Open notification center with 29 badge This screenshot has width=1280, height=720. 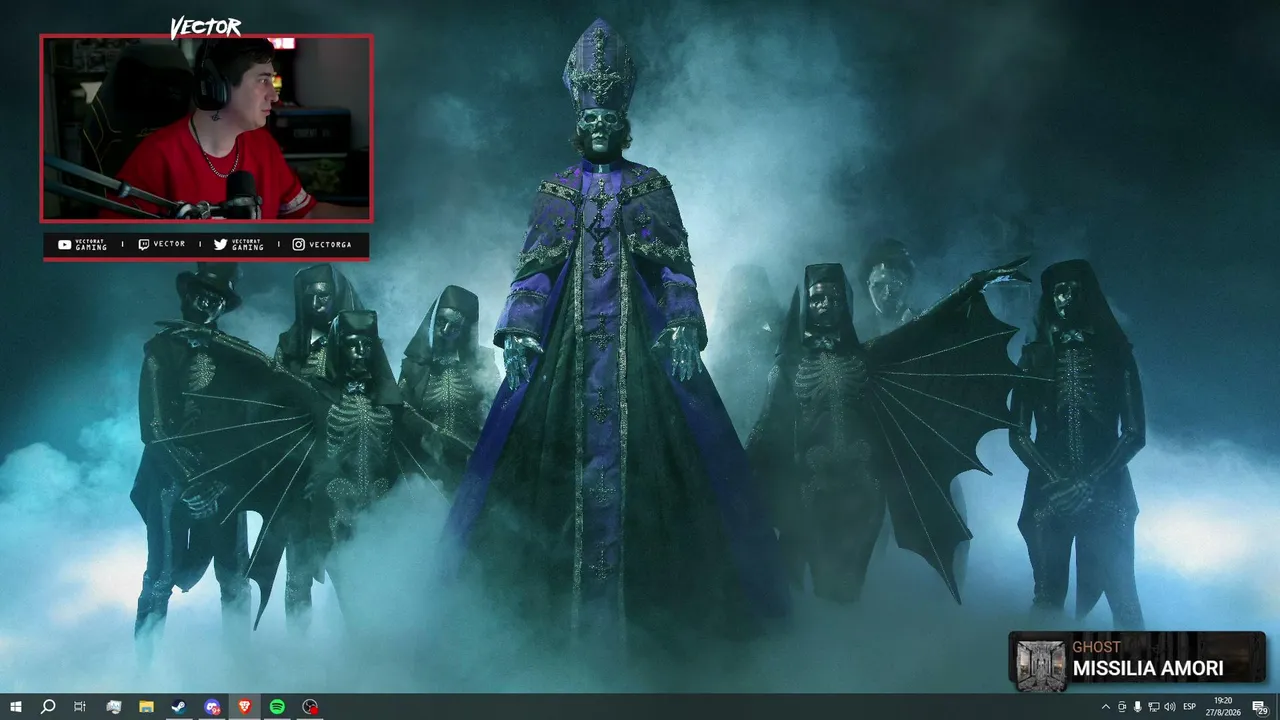point(1260,707)
